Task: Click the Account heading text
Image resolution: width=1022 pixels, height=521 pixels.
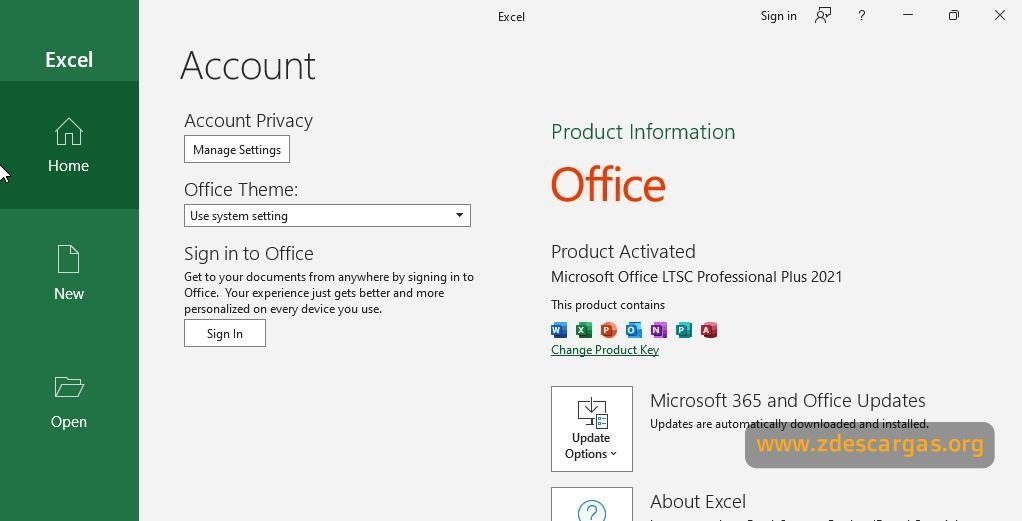Action: [248, 66]
